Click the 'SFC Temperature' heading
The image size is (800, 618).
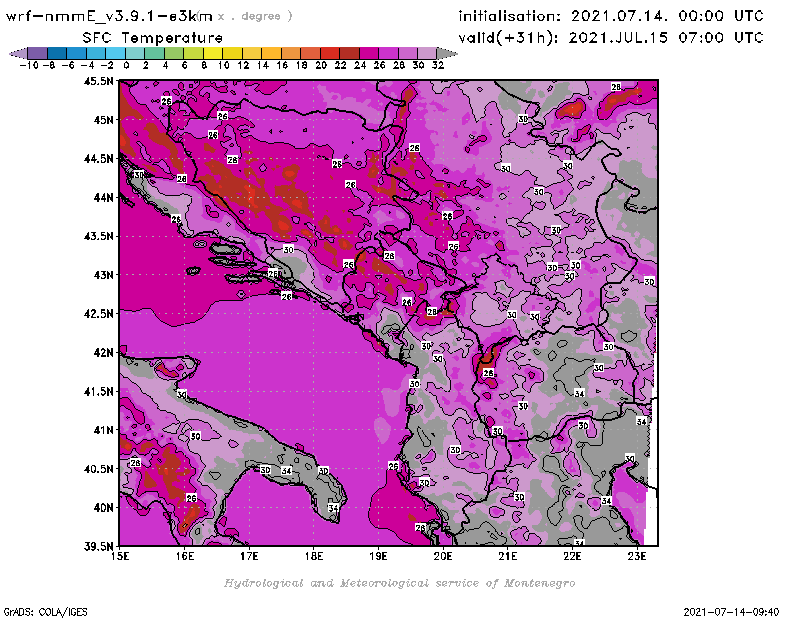click(x=153, y=38)
